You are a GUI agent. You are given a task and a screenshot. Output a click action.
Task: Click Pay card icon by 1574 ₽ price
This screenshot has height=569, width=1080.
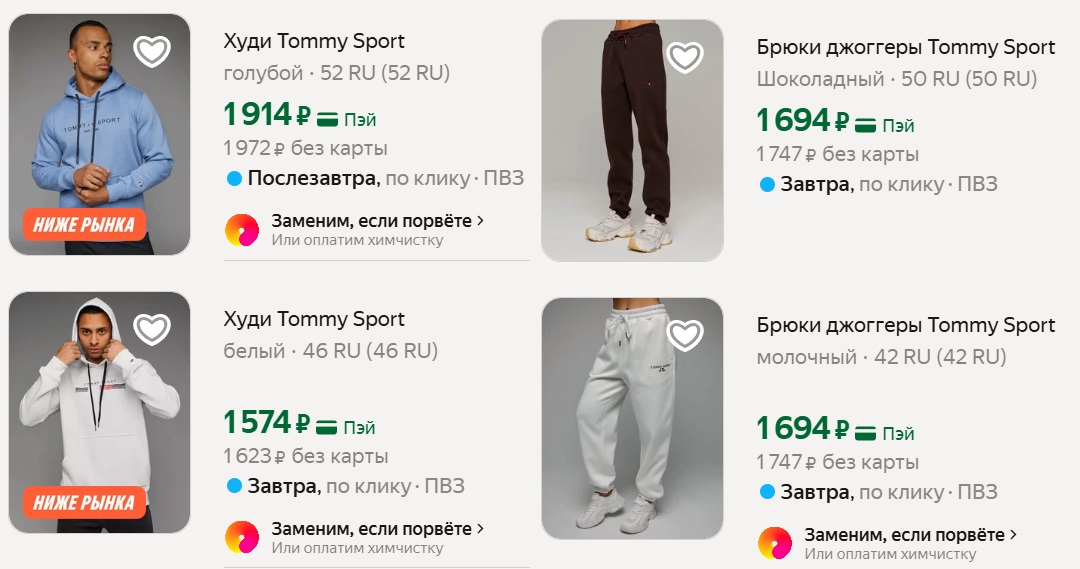click(327, 427)
